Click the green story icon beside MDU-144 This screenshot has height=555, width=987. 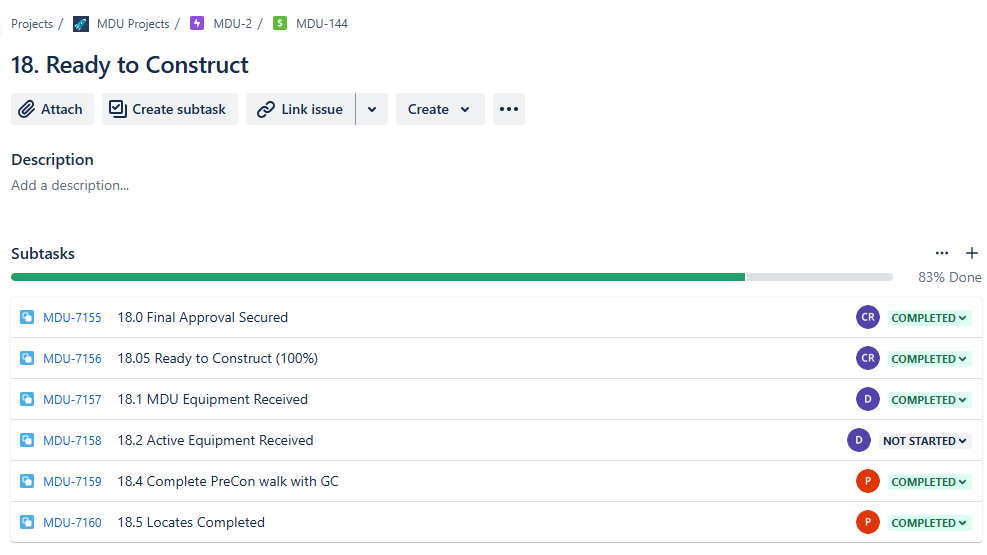(280, 23)
